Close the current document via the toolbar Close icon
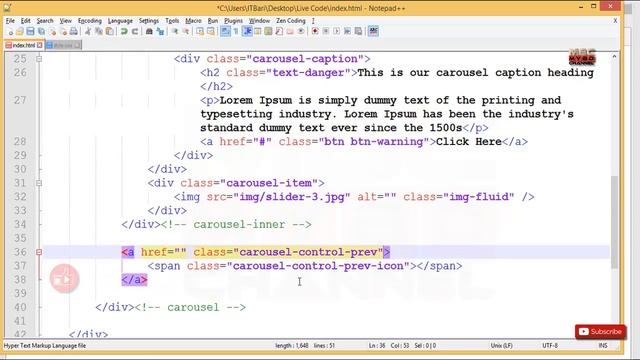This screenshot has height=360, width=640. tap(52, 31)
